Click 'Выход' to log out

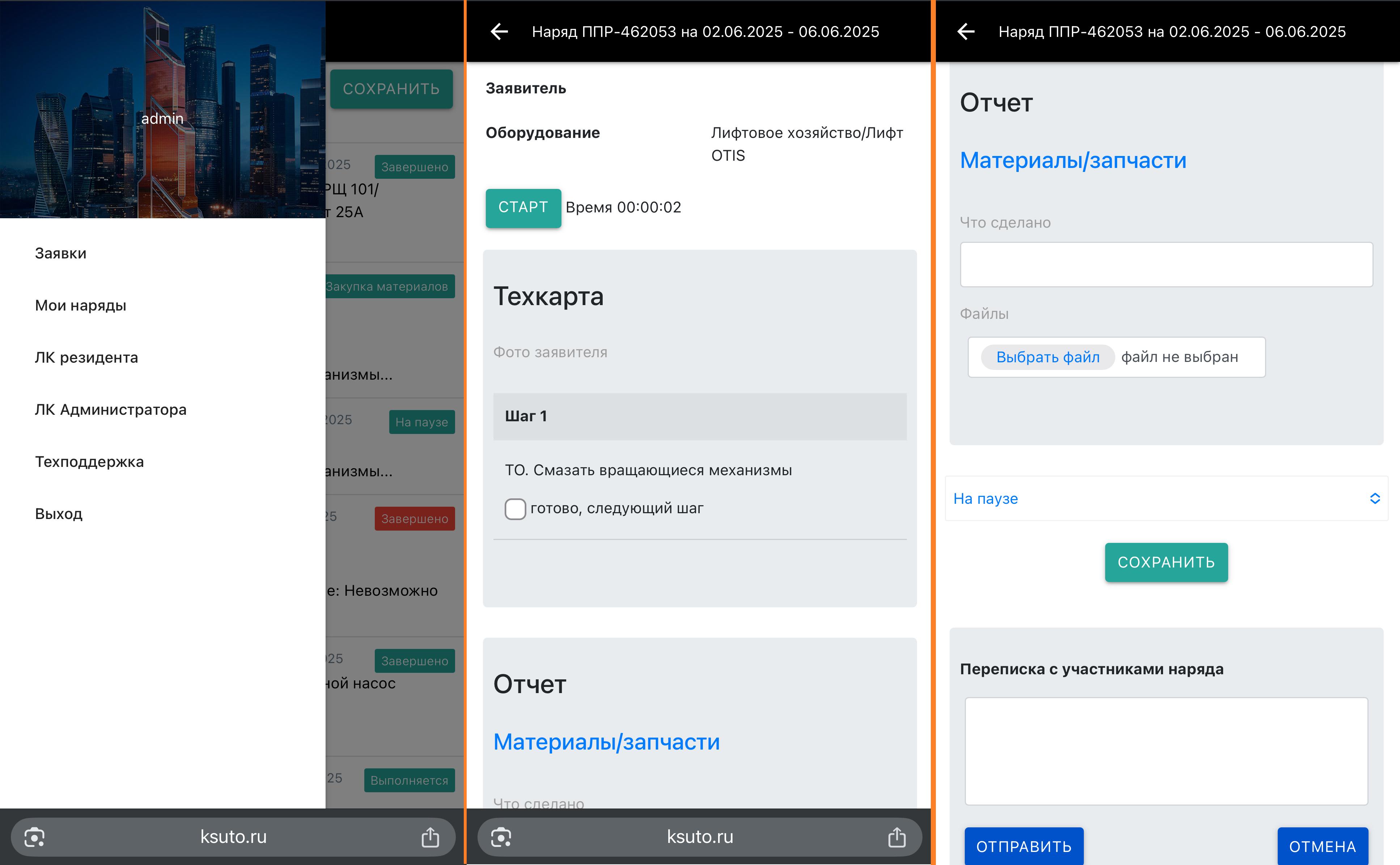[x=58, y=513]
